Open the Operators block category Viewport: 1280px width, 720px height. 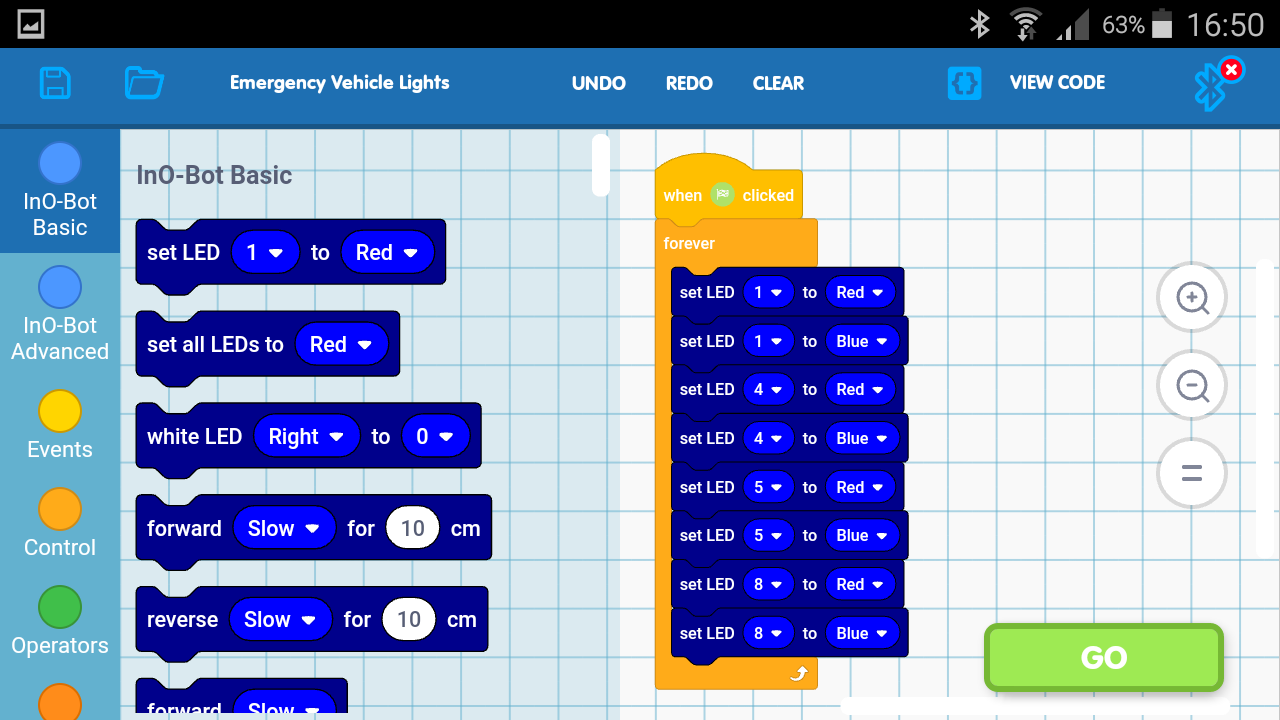tap(60, 621)
